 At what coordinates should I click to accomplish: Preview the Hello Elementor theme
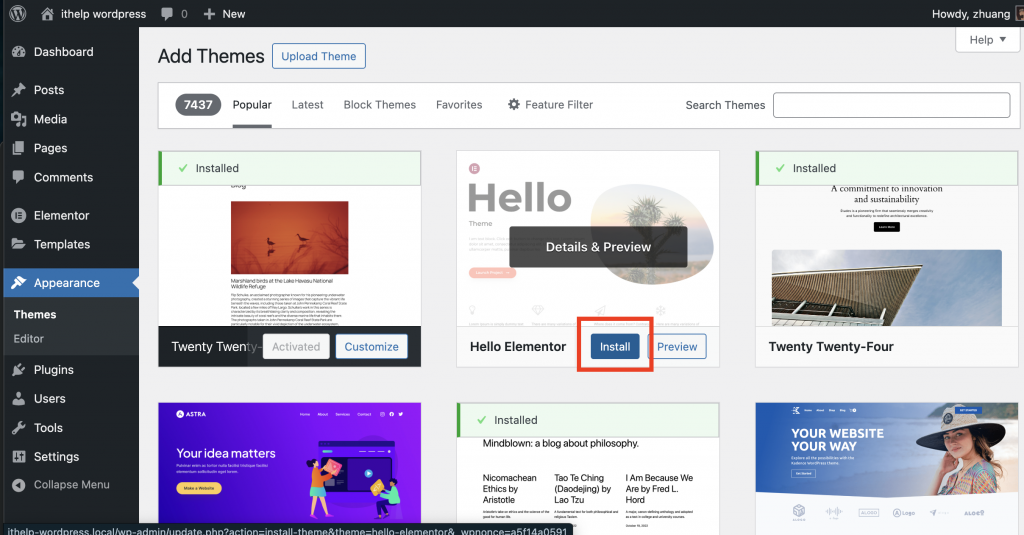coord(677,347)
